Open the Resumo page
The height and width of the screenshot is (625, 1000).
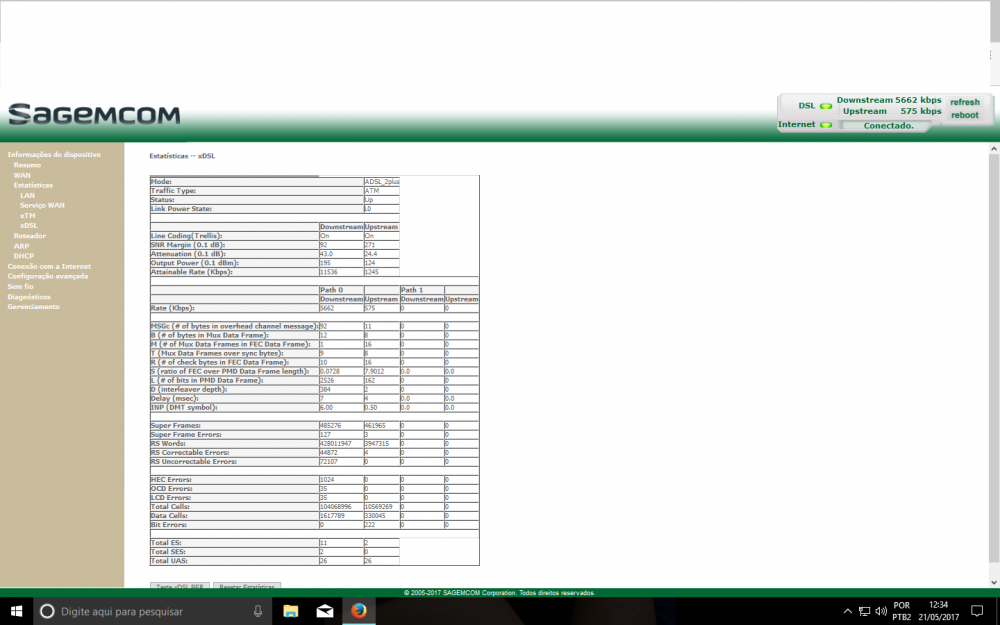point(27,164)
